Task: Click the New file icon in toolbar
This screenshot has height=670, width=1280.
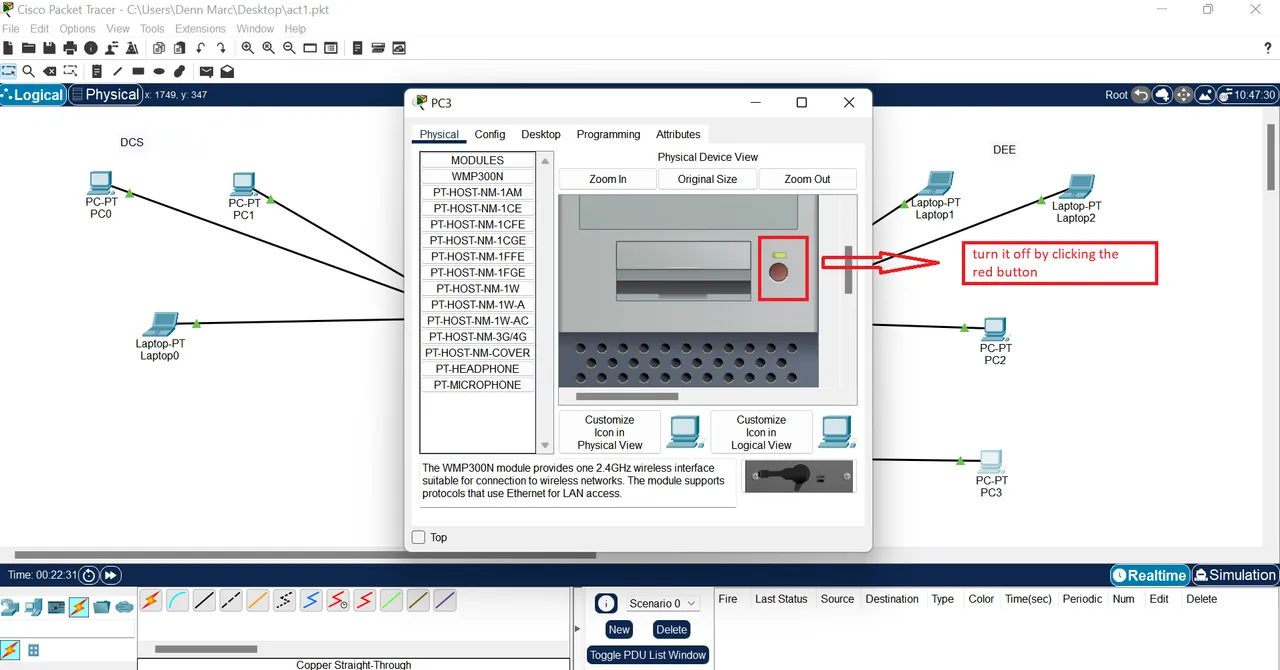Action: click(x=8, y=48)
